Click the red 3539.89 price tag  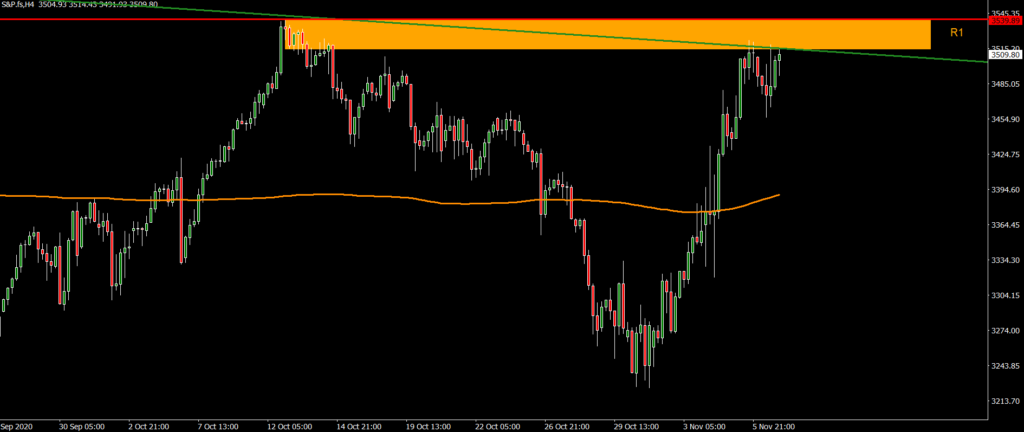click(x=1005, y=20)
